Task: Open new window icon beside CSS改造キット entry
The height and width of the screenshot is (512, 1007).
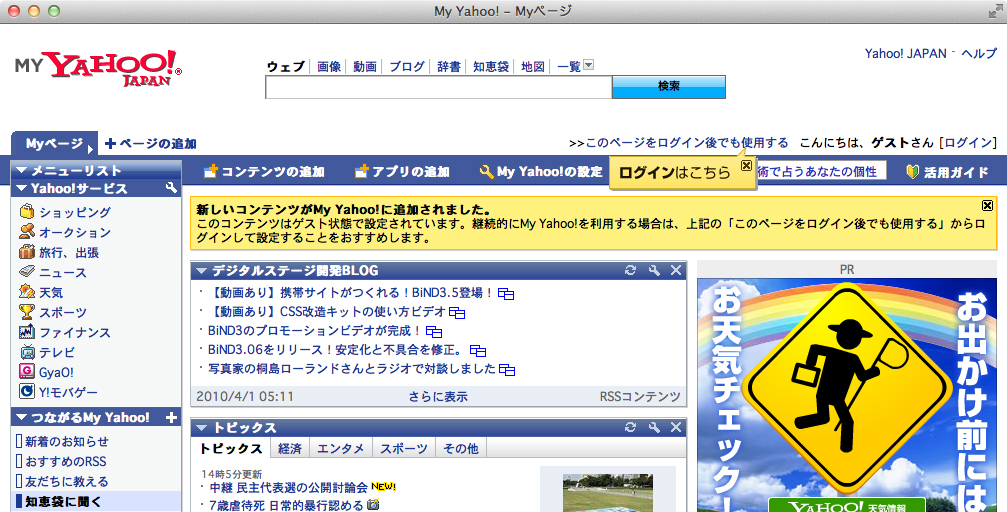Action: pos(457,313)
